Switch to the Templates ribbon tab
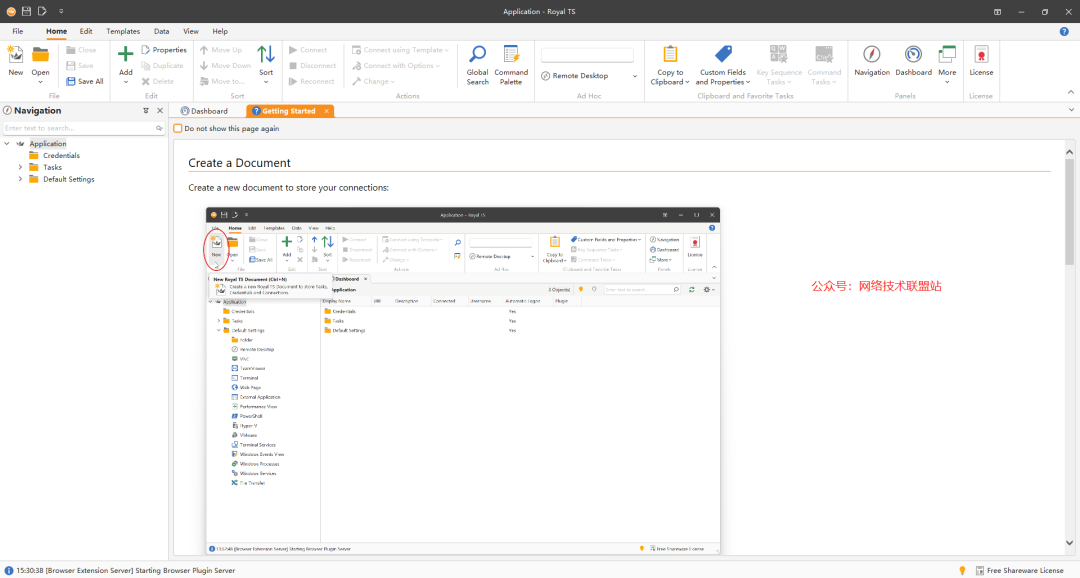This screenshot has width=1080, height=578. coord(123,31)
